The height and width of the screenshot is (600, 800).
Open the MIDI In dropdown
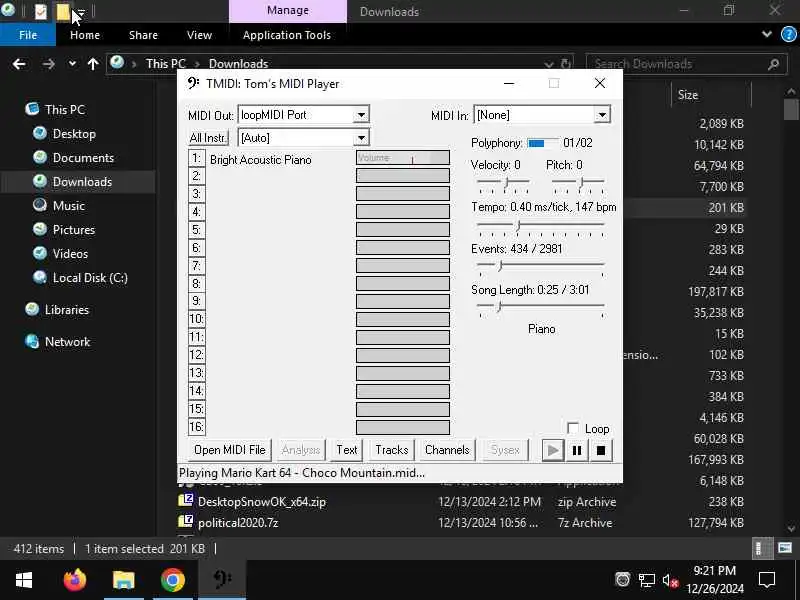coord(603,115)
